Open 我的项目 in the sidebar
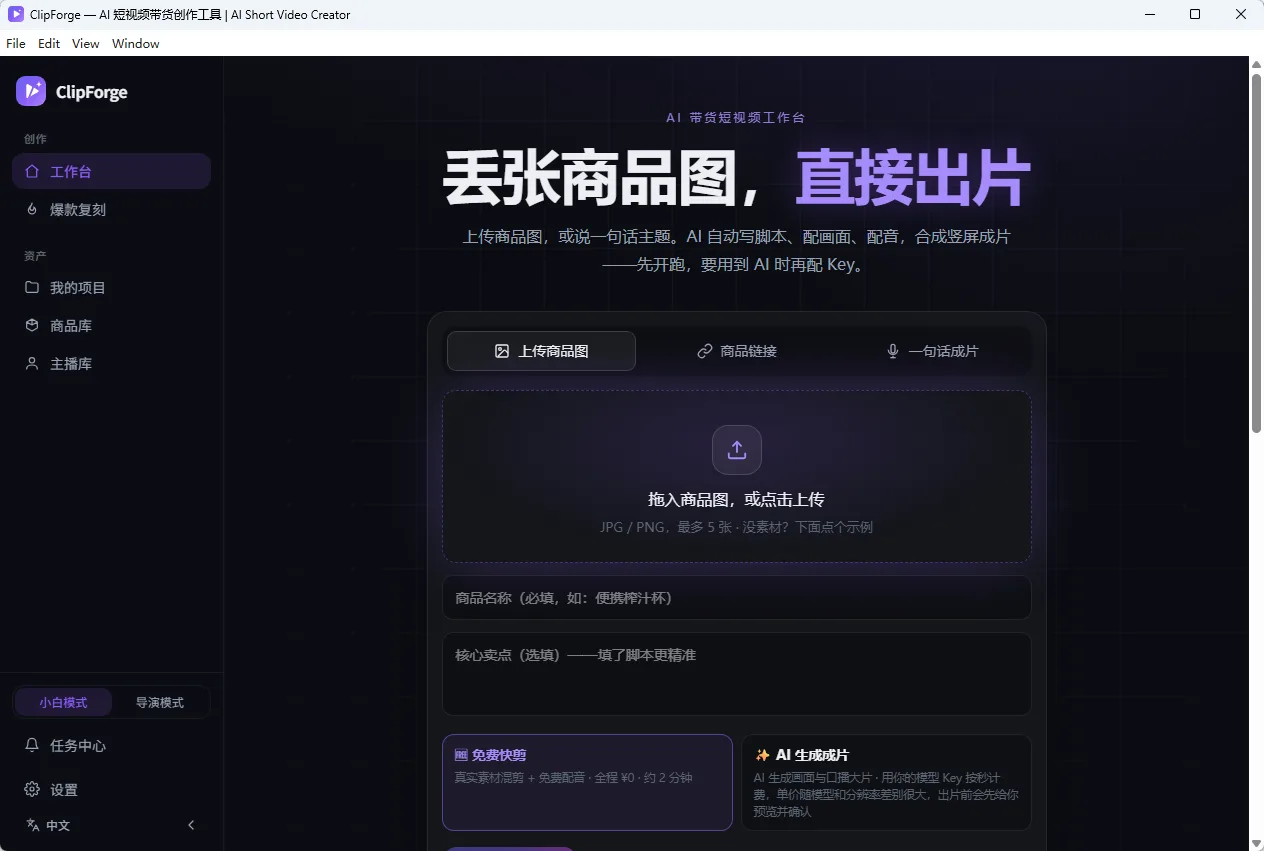The image size is (1264, 851). [x=111, y=287]
